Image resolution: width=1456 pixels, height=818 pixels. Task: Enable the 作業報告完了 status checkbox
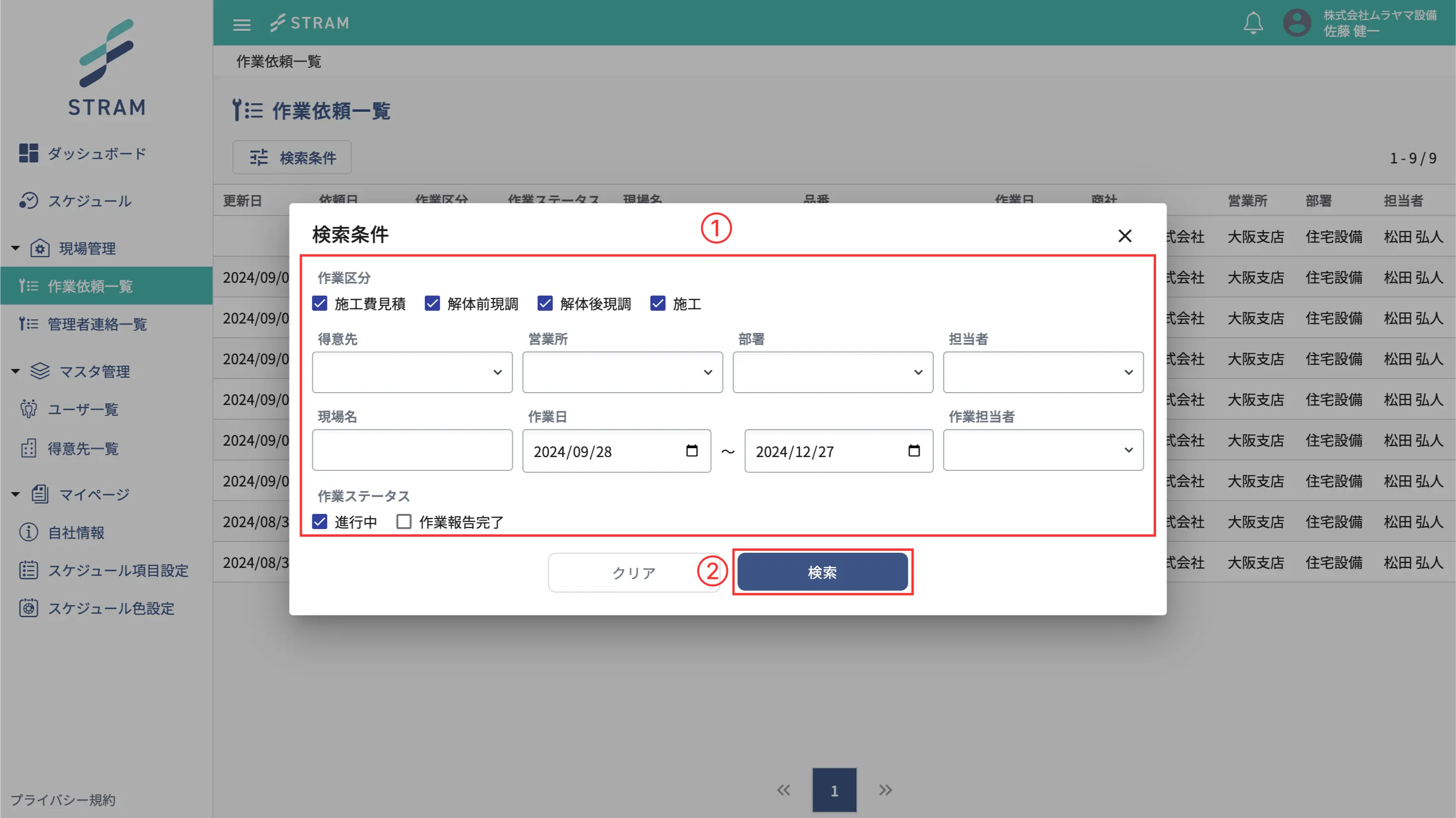click(x=404, y=521)
